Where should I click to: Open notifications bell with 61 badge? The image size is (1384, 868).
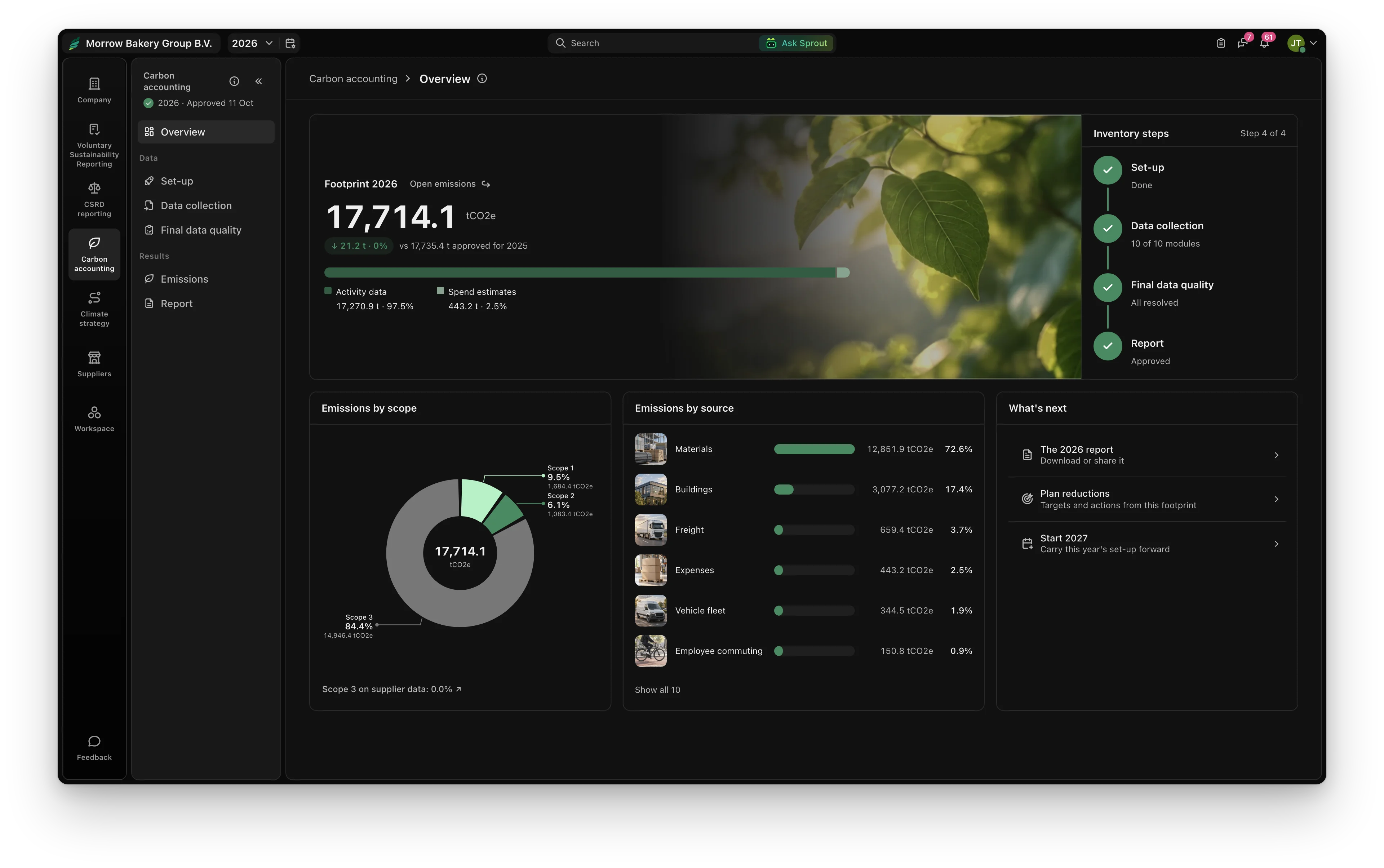[x=1265, y=43]
